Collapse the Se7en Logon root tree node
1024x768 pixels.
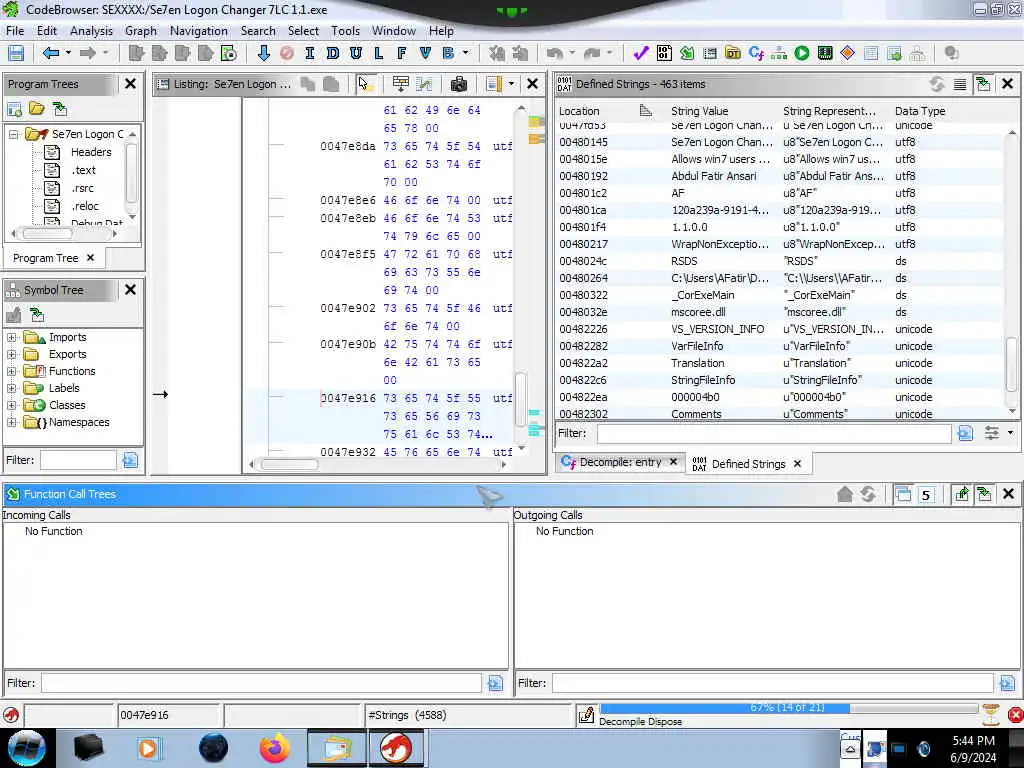click(12, 134)
